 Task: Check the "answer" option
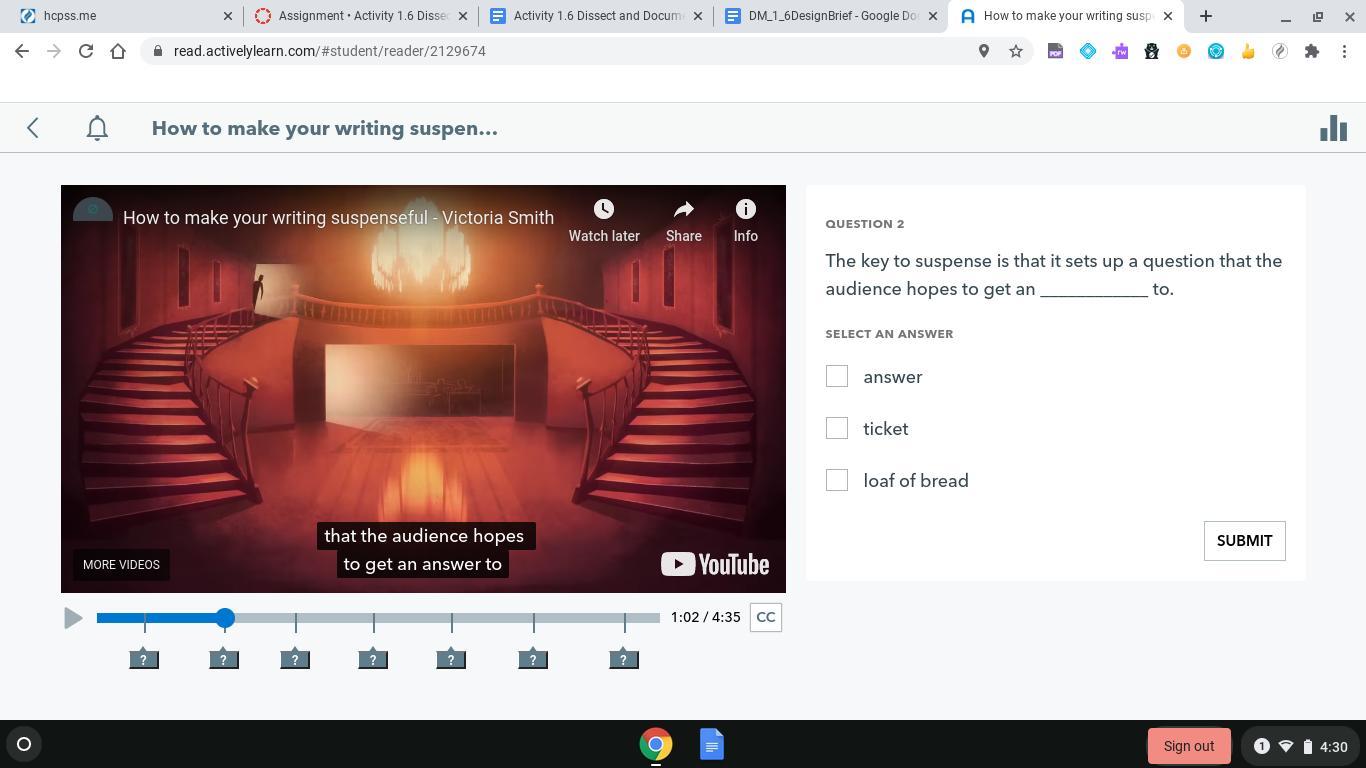(x=837, y=376)
